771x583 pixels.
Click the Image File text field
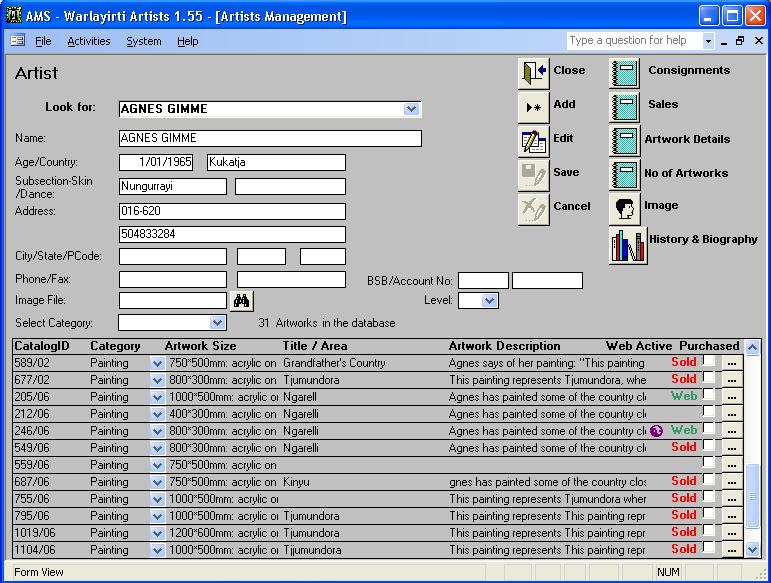point(173,300)
